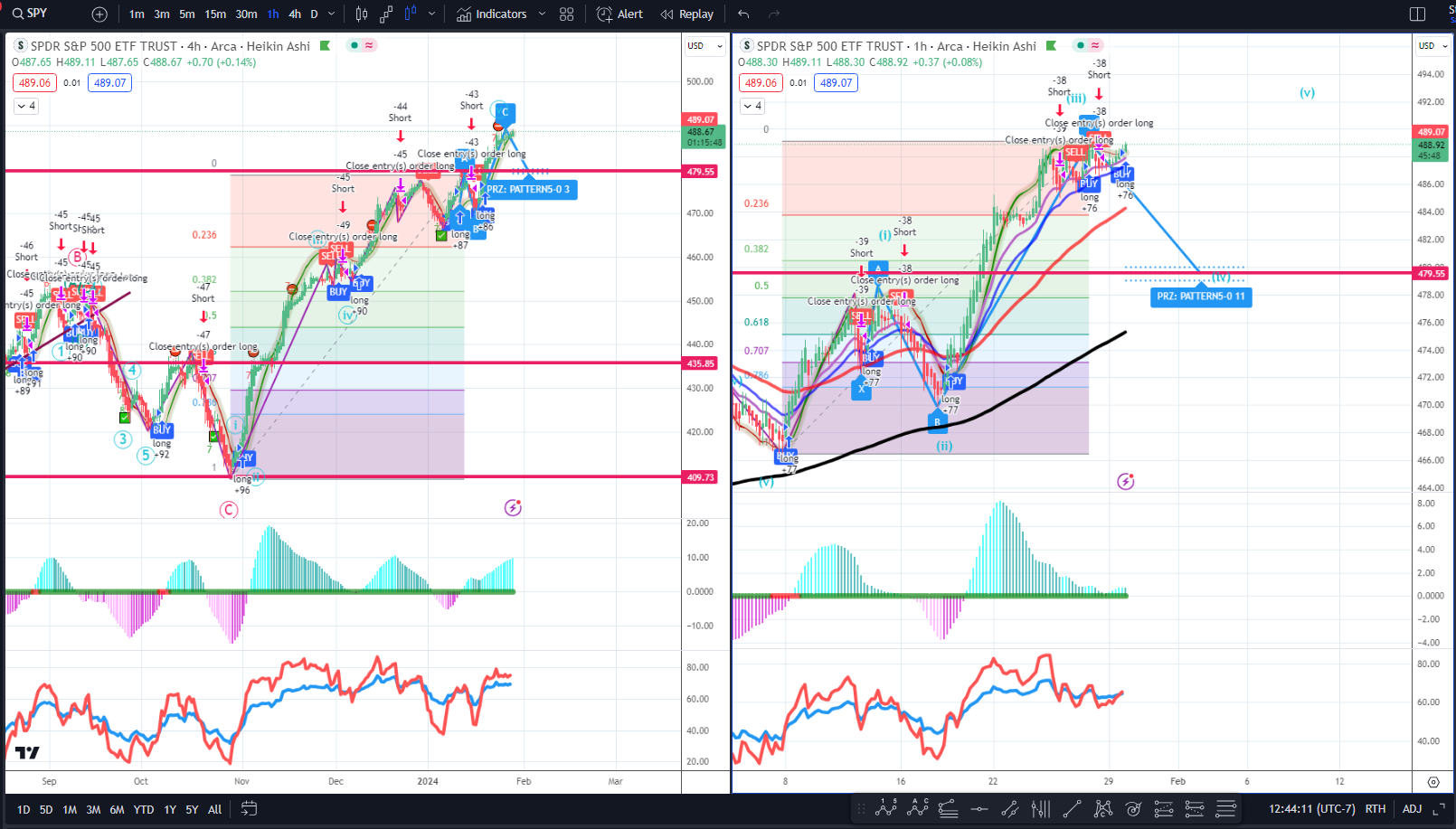
Task: Open the Indicators dialog
Action: (492, 14)
